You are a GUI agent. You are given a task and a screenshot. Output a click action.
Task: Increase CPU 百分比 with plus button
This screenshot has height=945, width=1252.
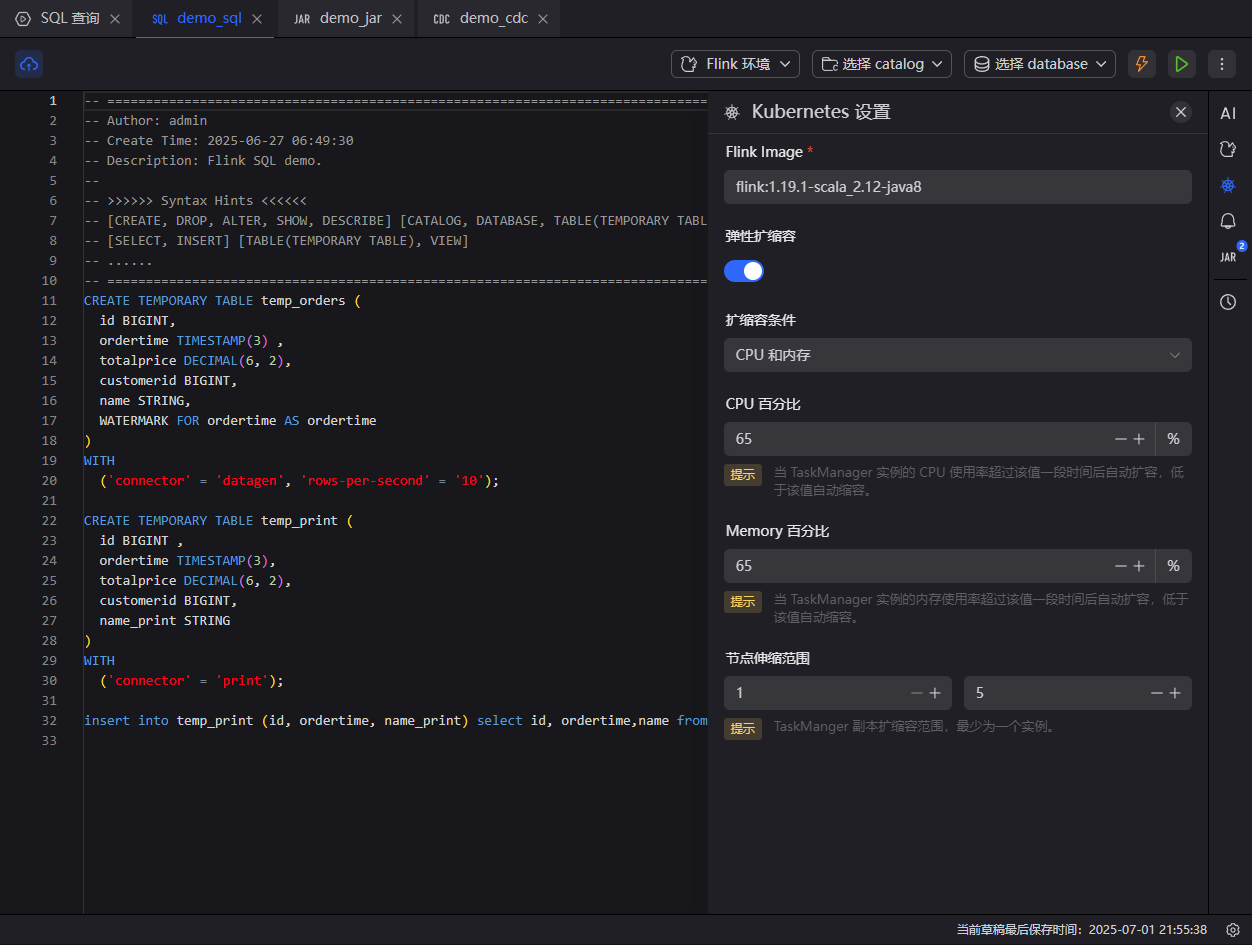coord(1138,439)
